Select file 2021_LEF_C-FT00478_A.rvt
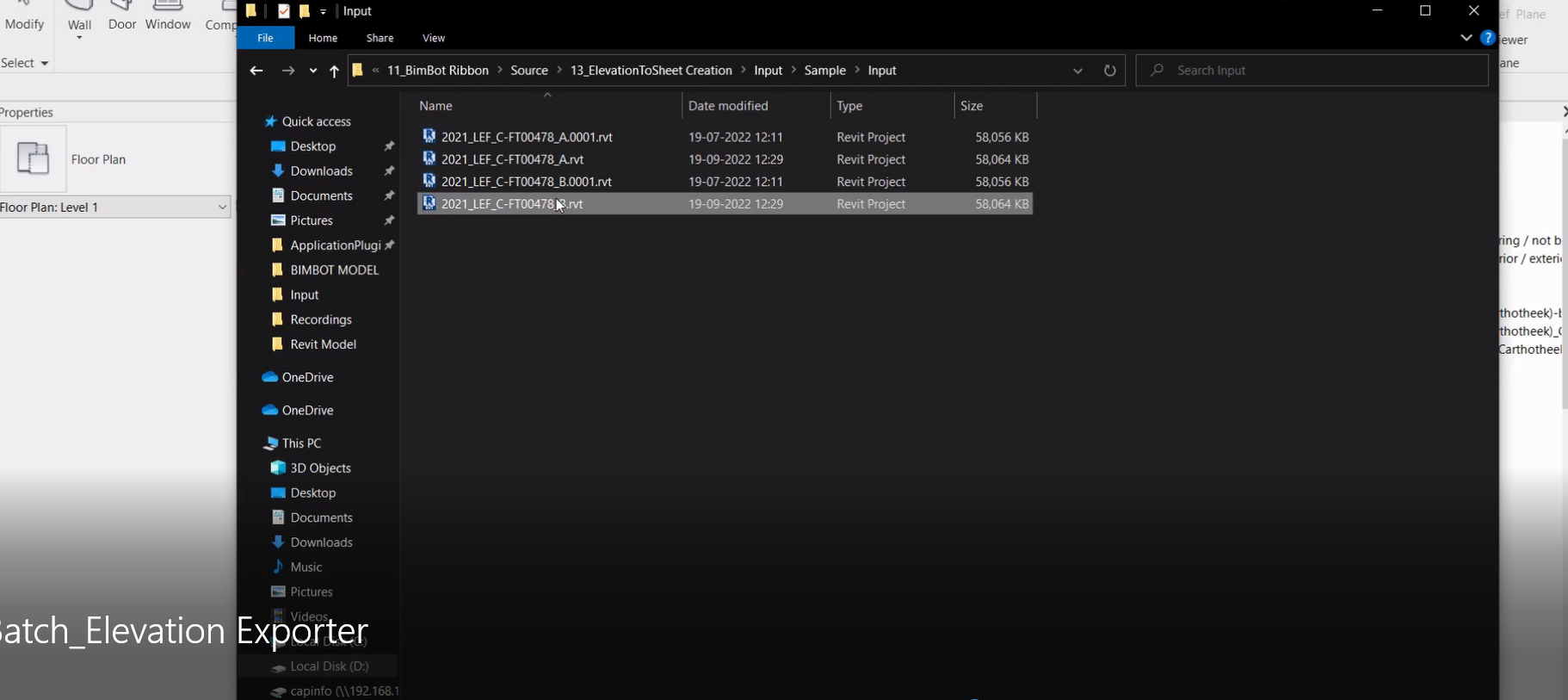The width and height of the screenshot is (1568, 700). point(512,159)
